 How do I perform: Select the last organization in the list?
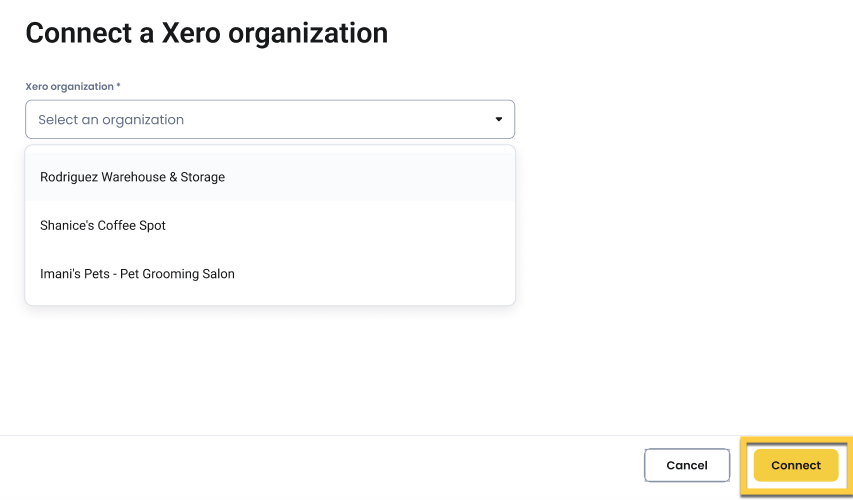(x=137, y=274)
